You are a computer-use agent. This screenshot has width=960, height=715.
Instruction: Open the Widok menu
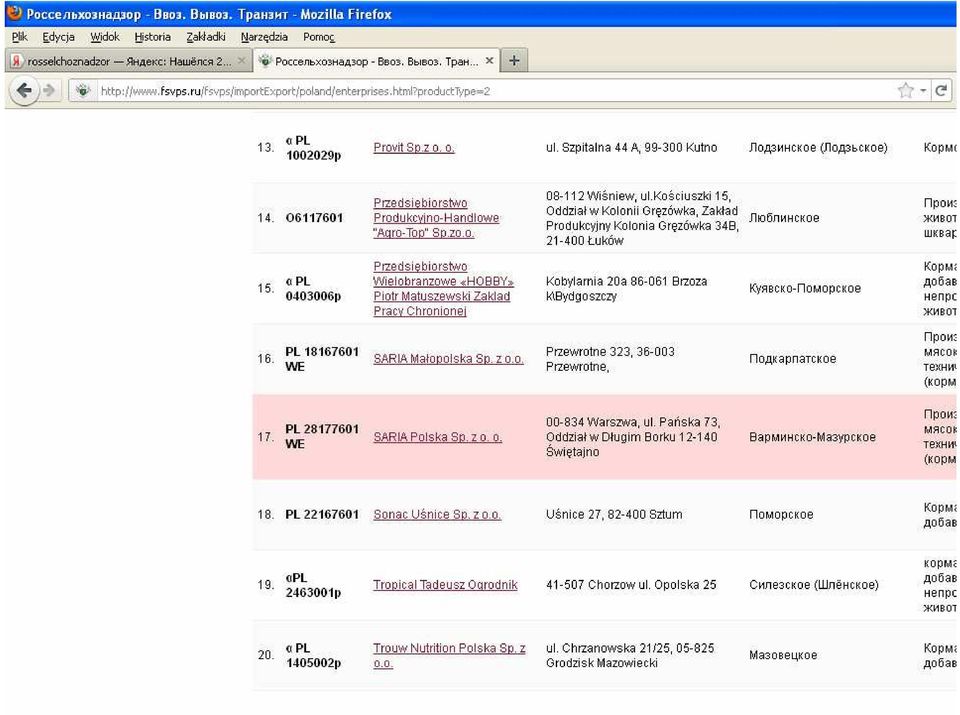point(105,37)
